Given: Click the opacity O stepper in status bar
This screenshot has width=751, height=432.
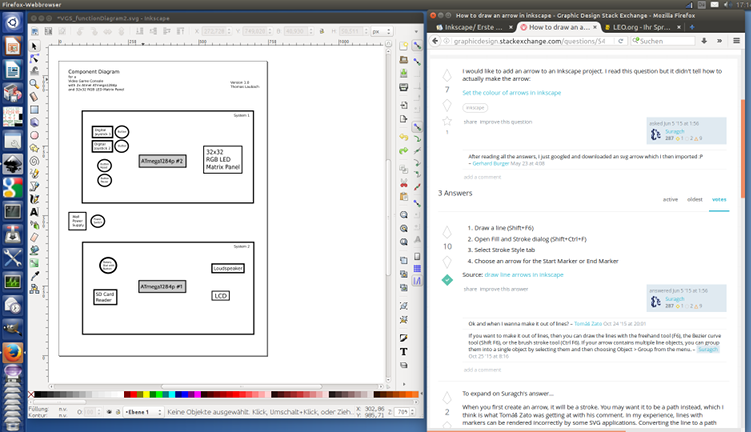Looking at the screenshot, I should (x=99, y=412).
